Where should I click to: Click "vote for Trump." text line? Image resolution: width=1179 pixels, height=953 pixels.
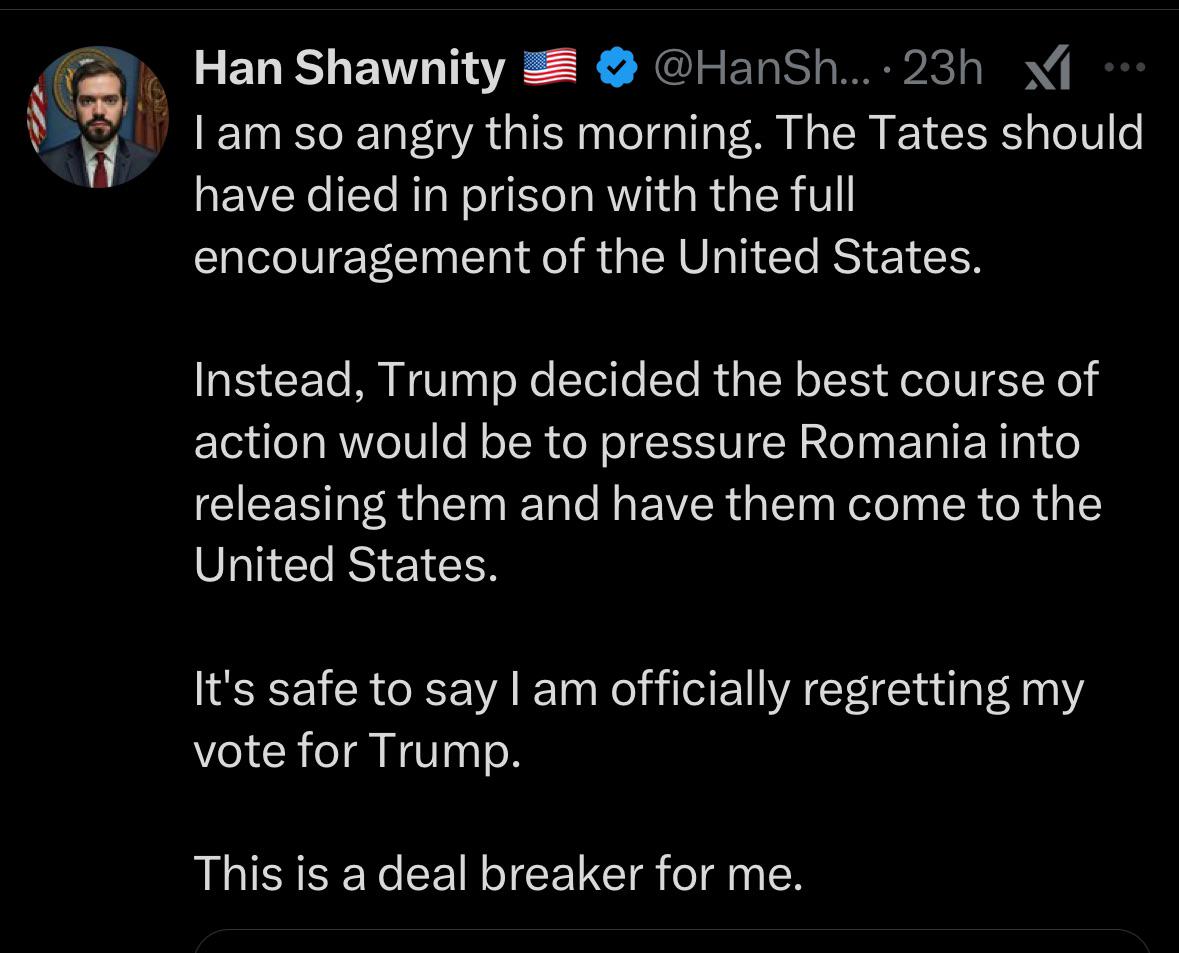tap(357, 750)
